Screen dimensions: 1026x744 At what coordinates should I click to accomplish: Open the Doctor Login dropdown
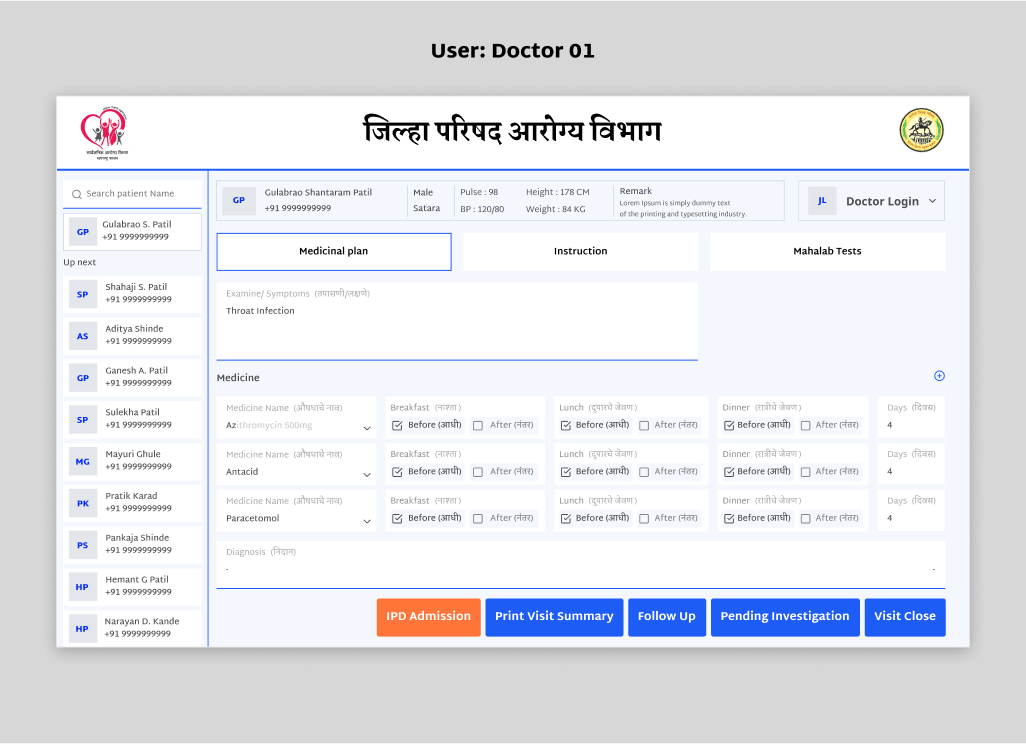click(x=932, y=201)
